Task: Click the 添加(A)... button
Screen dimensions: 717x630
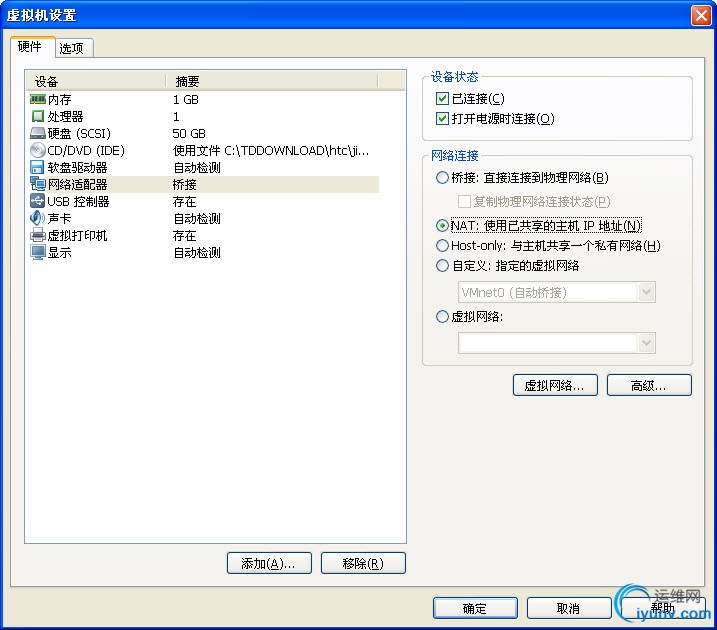Action: [269, 563]
